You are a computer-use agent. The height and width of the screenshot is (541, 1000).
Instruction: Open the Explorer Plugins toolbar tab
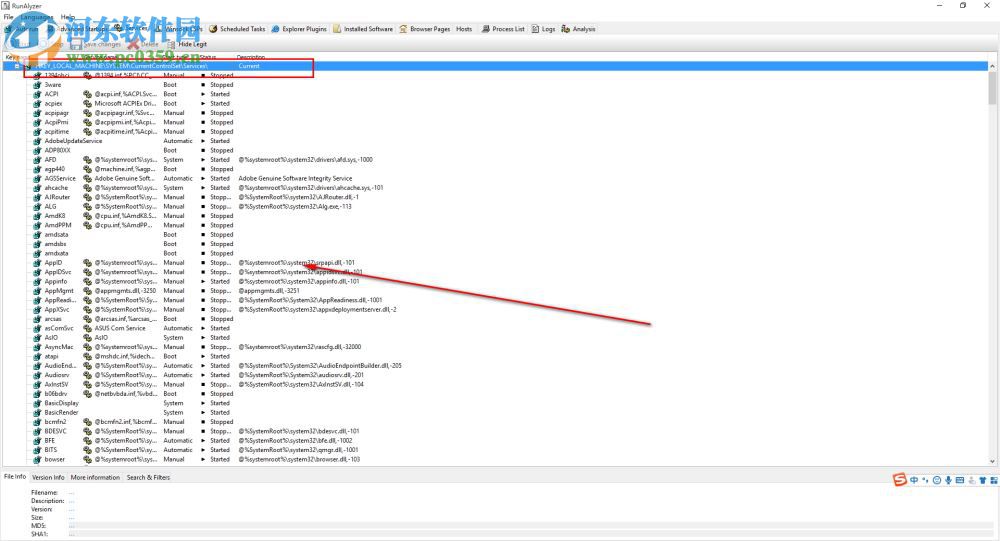pos(299,29)
